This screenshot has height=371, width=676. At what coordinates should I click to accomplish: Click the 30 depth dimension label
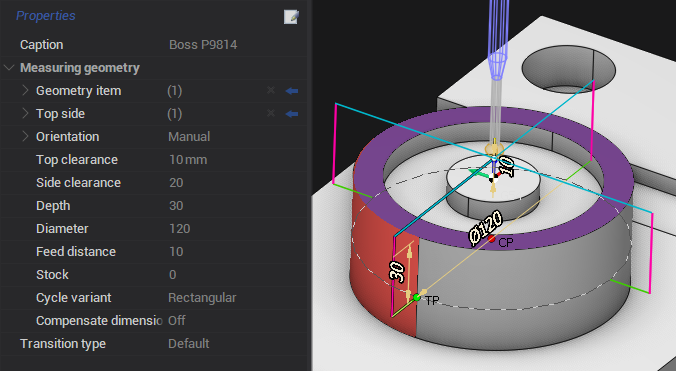[397, 272]
